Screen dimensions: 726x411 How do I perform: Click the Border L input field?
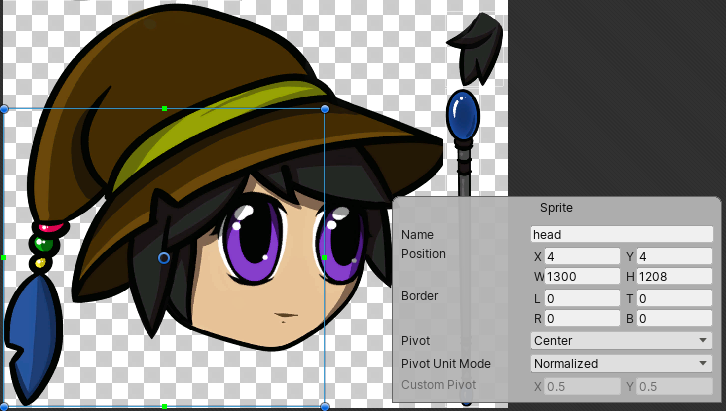[582, 298]
